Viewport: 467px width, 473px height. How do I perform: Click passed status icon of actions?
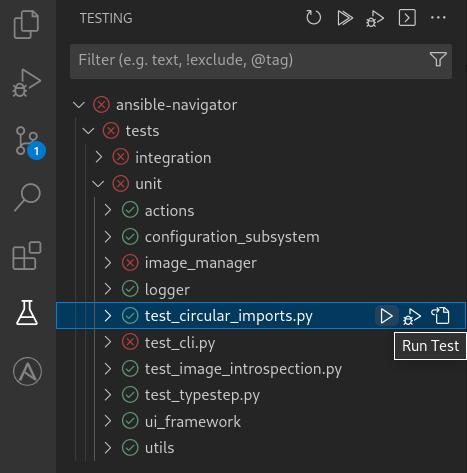point(130,210)
